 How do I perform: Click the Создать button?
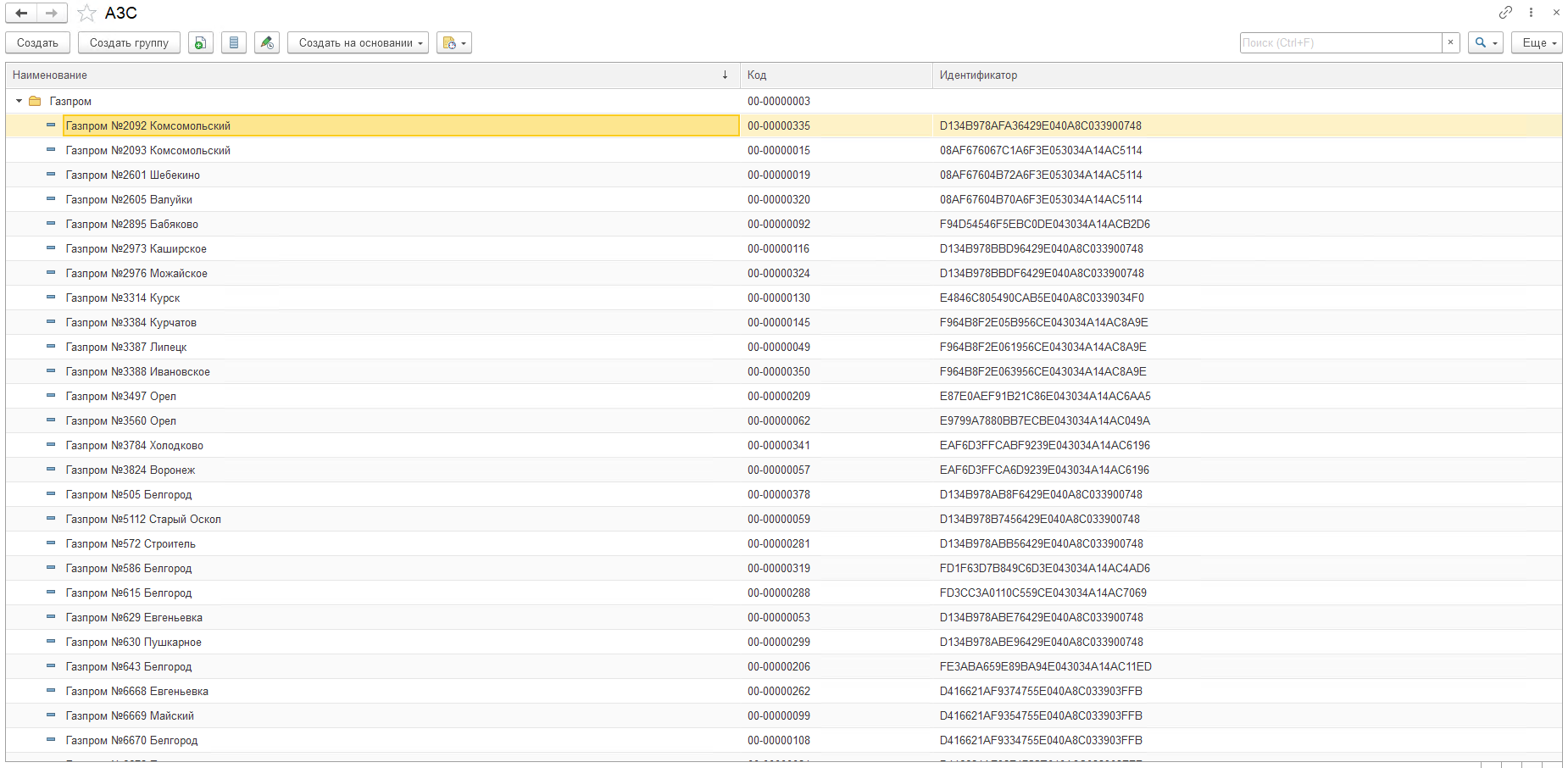pos(37,42)
